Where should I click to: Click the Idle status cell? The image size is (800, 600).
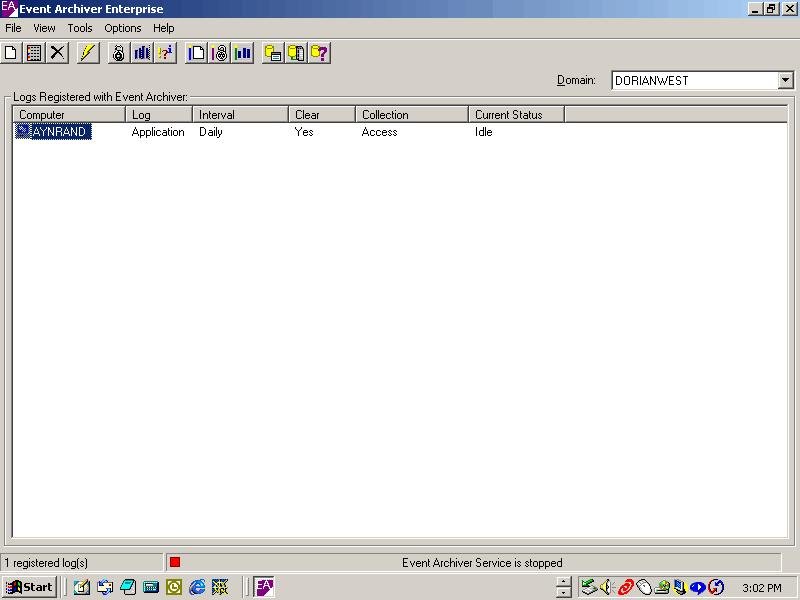[484, 132]
